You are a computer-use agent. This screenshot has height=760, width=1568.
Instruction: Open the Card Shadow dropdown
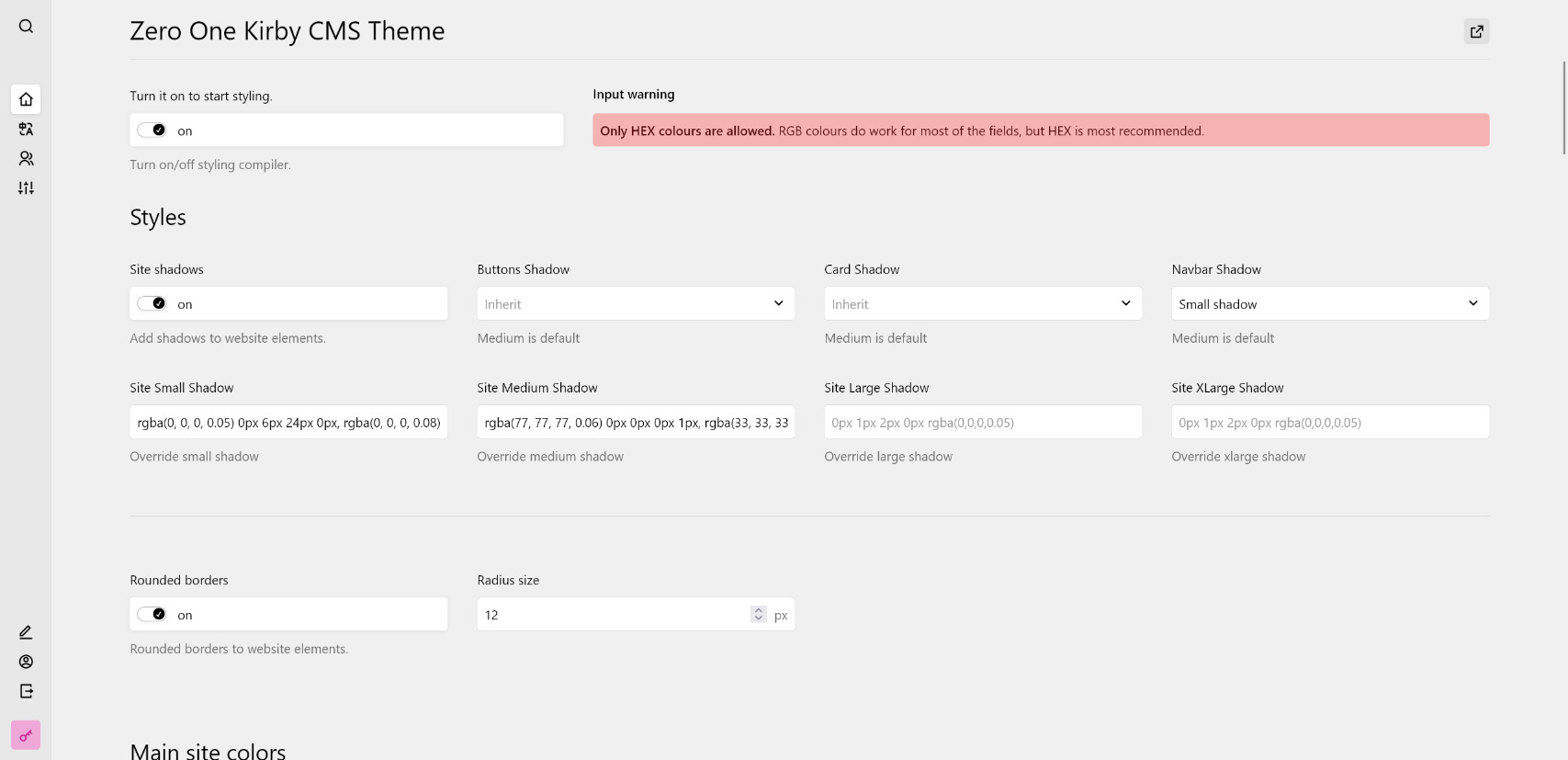click(982, 304)
